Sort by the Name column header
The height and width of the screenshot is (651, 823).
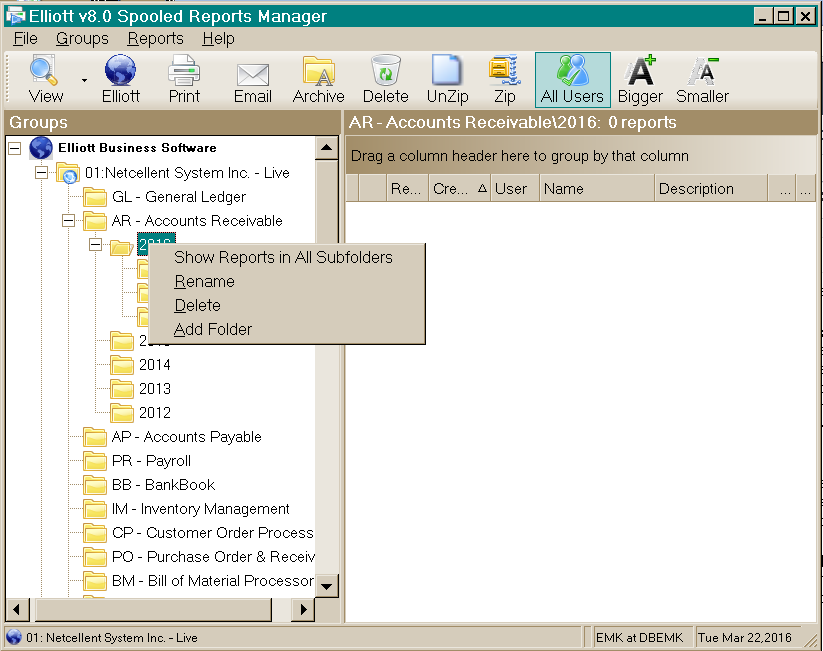[x=597, y=188]
